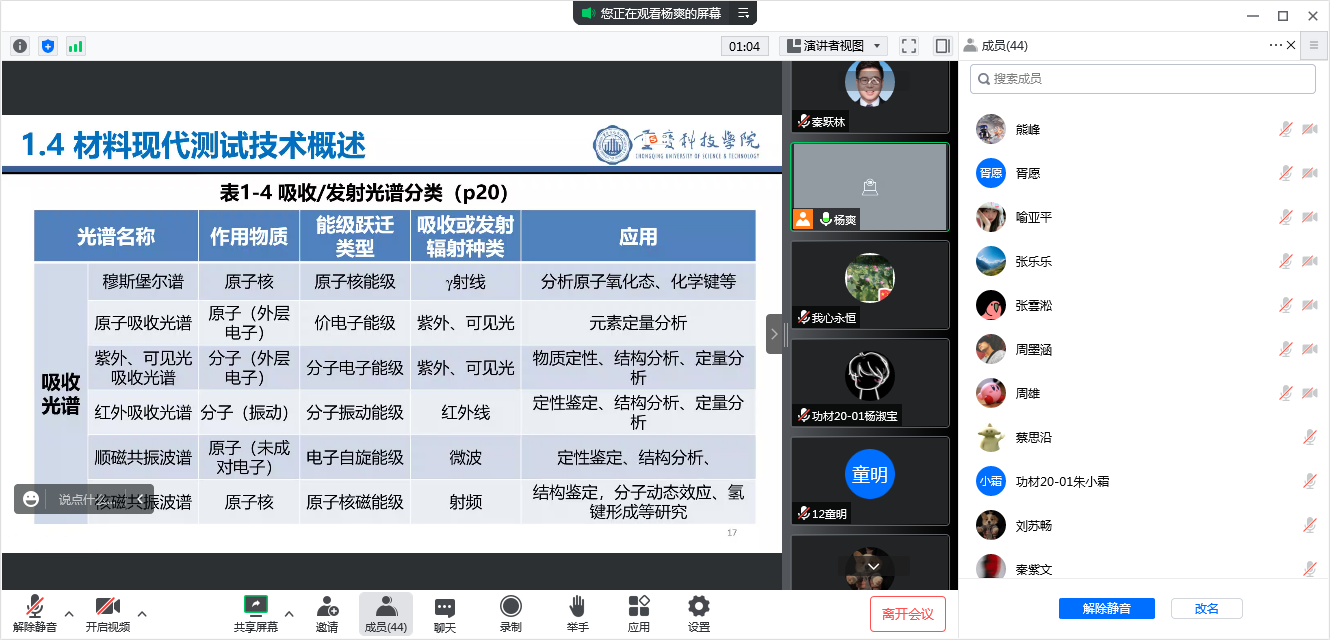Click the 搜索成员 search field
The image size is (1330, 640).
point(1143,79)
